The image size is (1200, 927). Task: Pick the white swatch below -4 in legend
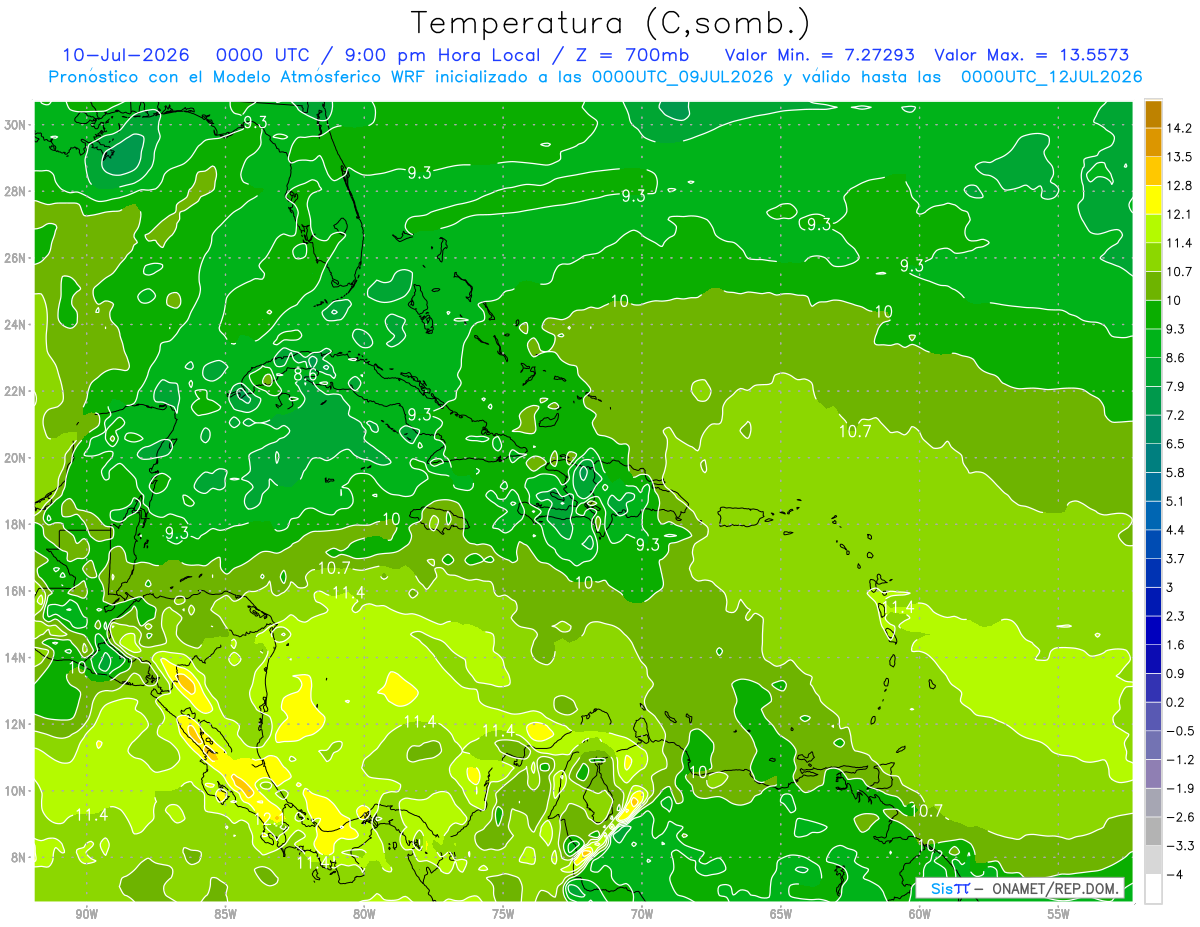coord(1153,889)
